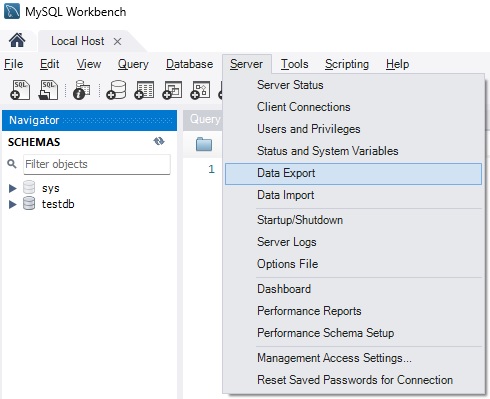Open the object inspector info icon
Screen dimensions: 490x399
click(x=82, y=90)
